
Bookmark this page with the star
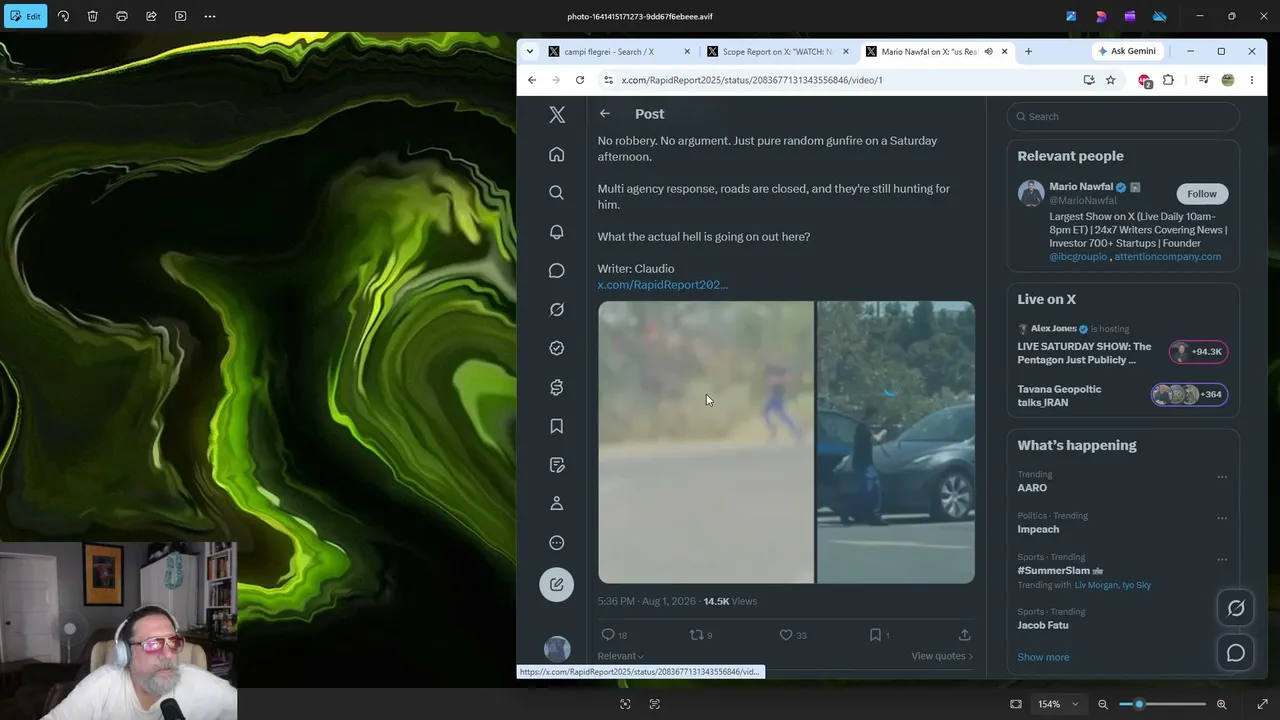tap(1110, 80)
